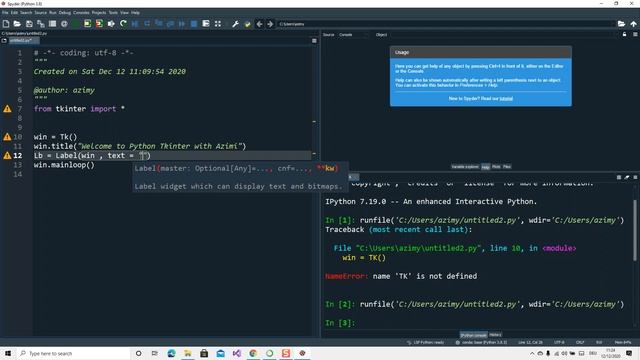Screen dimensions: 640x360
Task: Switch to the Variable explorer tab
Action: [x=465, y=167]
